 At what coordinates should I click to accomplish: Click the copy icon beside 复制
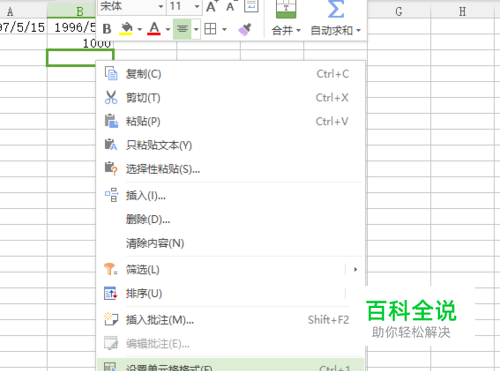pos(111,74)
